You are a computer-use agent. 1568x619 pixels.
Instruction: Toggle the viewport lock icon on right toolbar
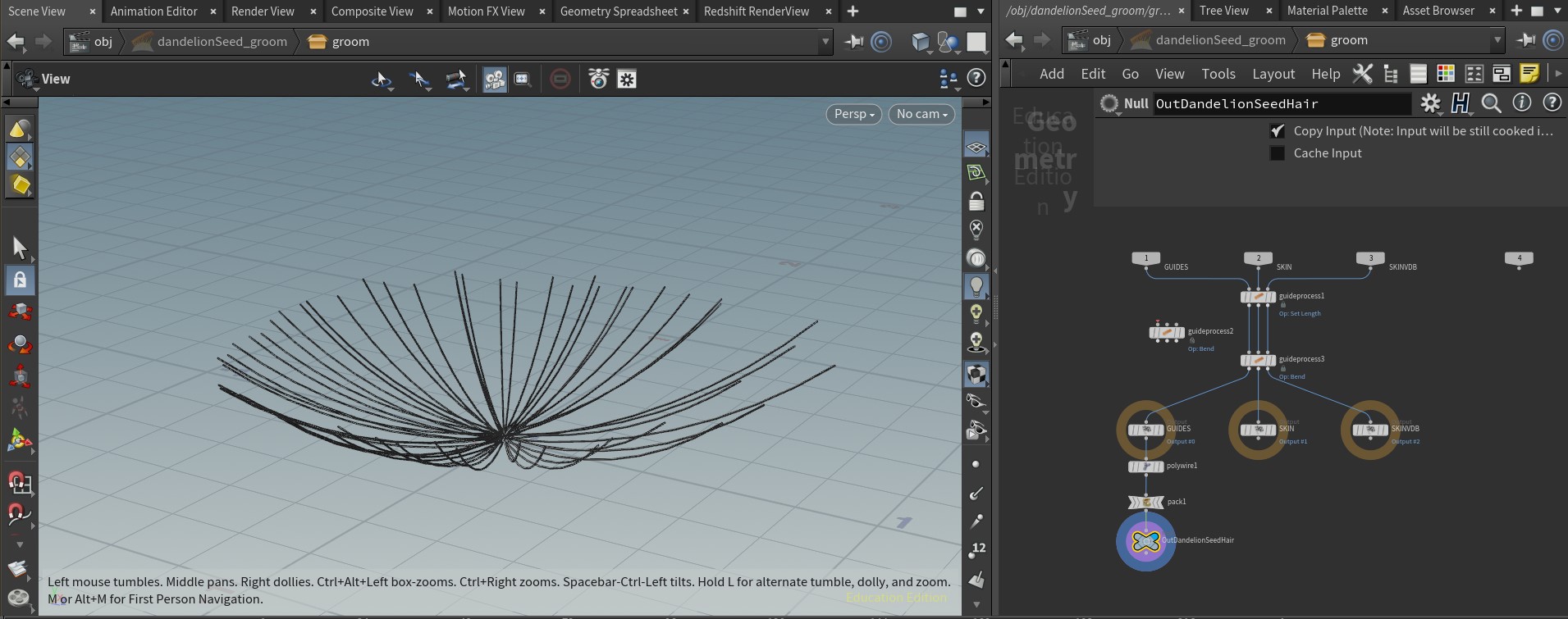pyautogui.click(x=976, y=201)
